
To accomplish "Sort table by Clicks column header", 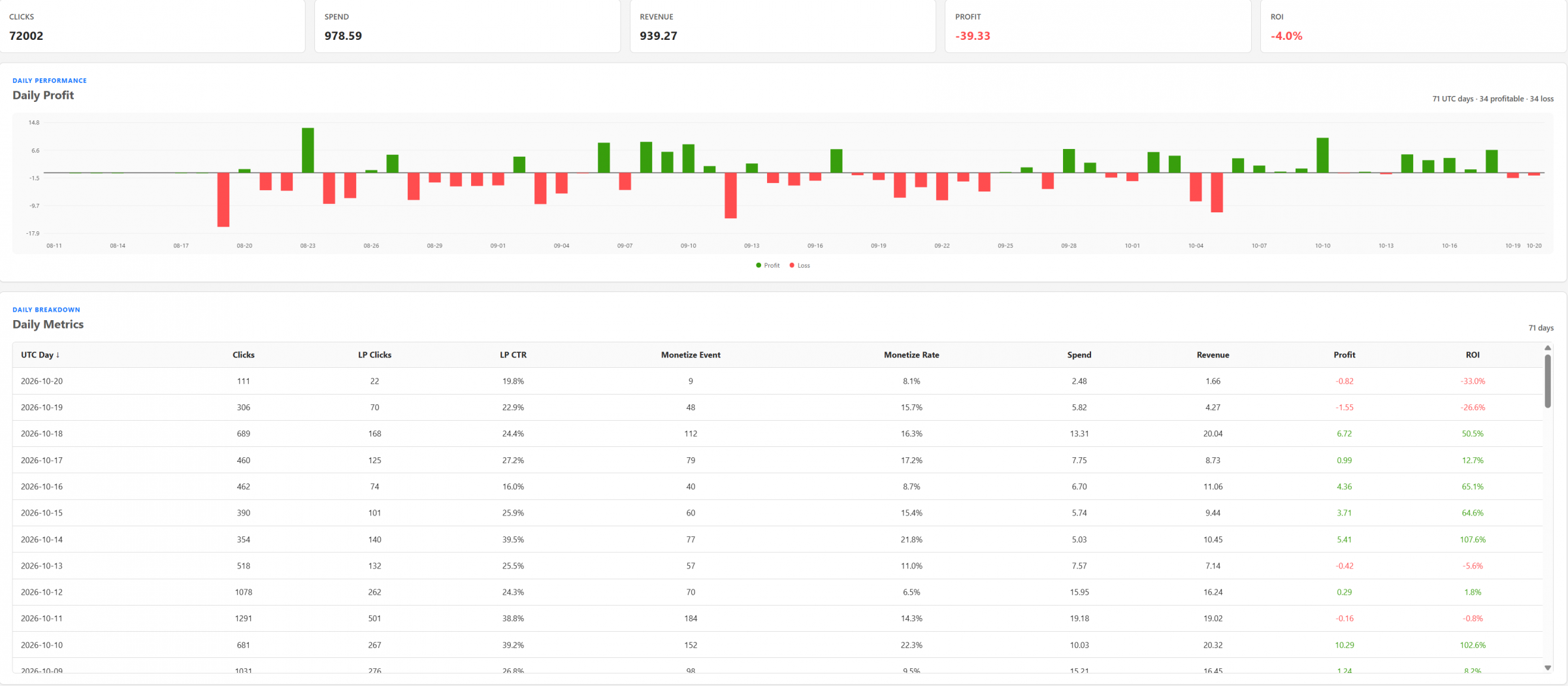I will 243,355.
